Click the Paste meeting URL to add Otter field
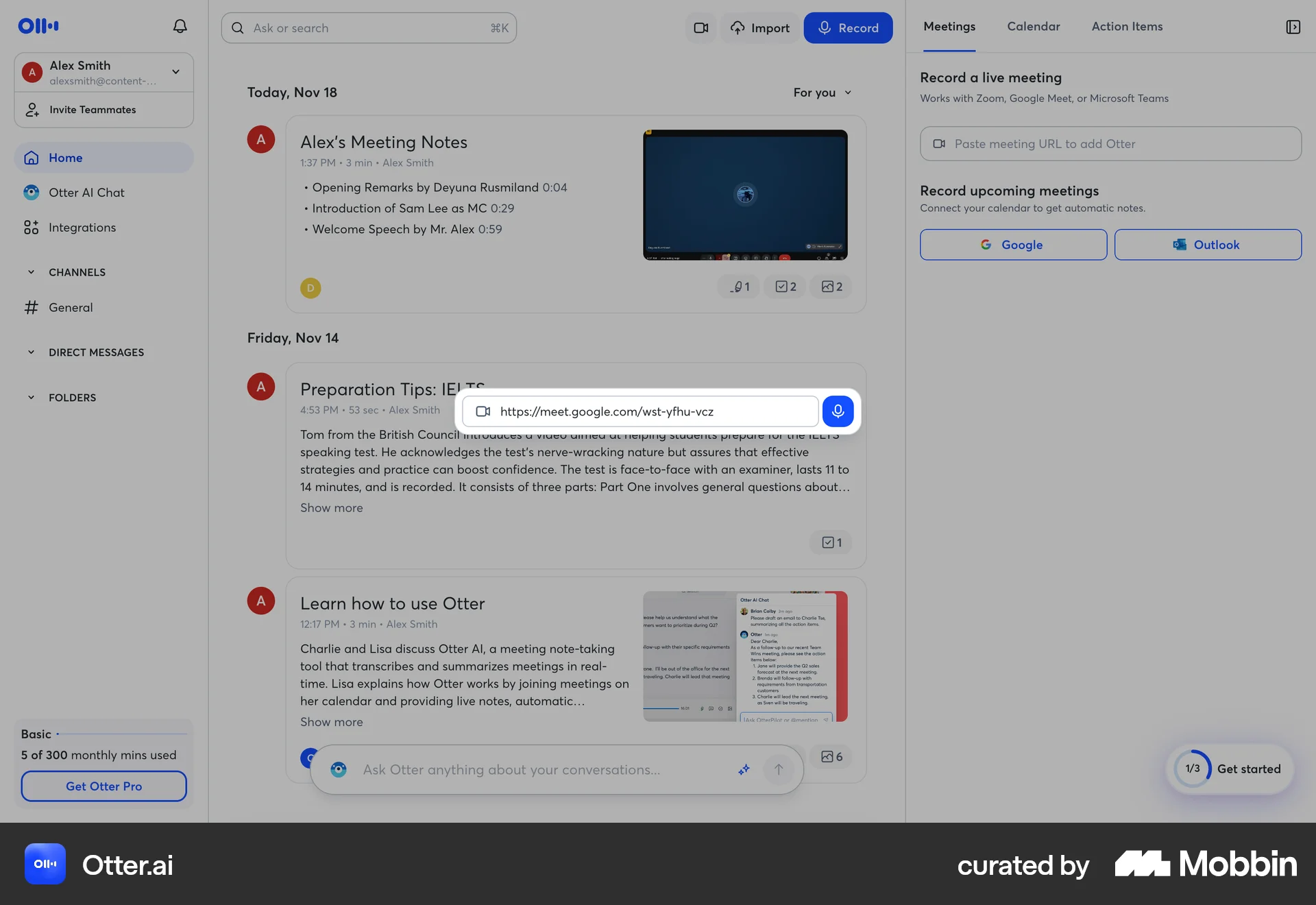The height and width of the screenshot is (905, 1316). pos(1110,144)
